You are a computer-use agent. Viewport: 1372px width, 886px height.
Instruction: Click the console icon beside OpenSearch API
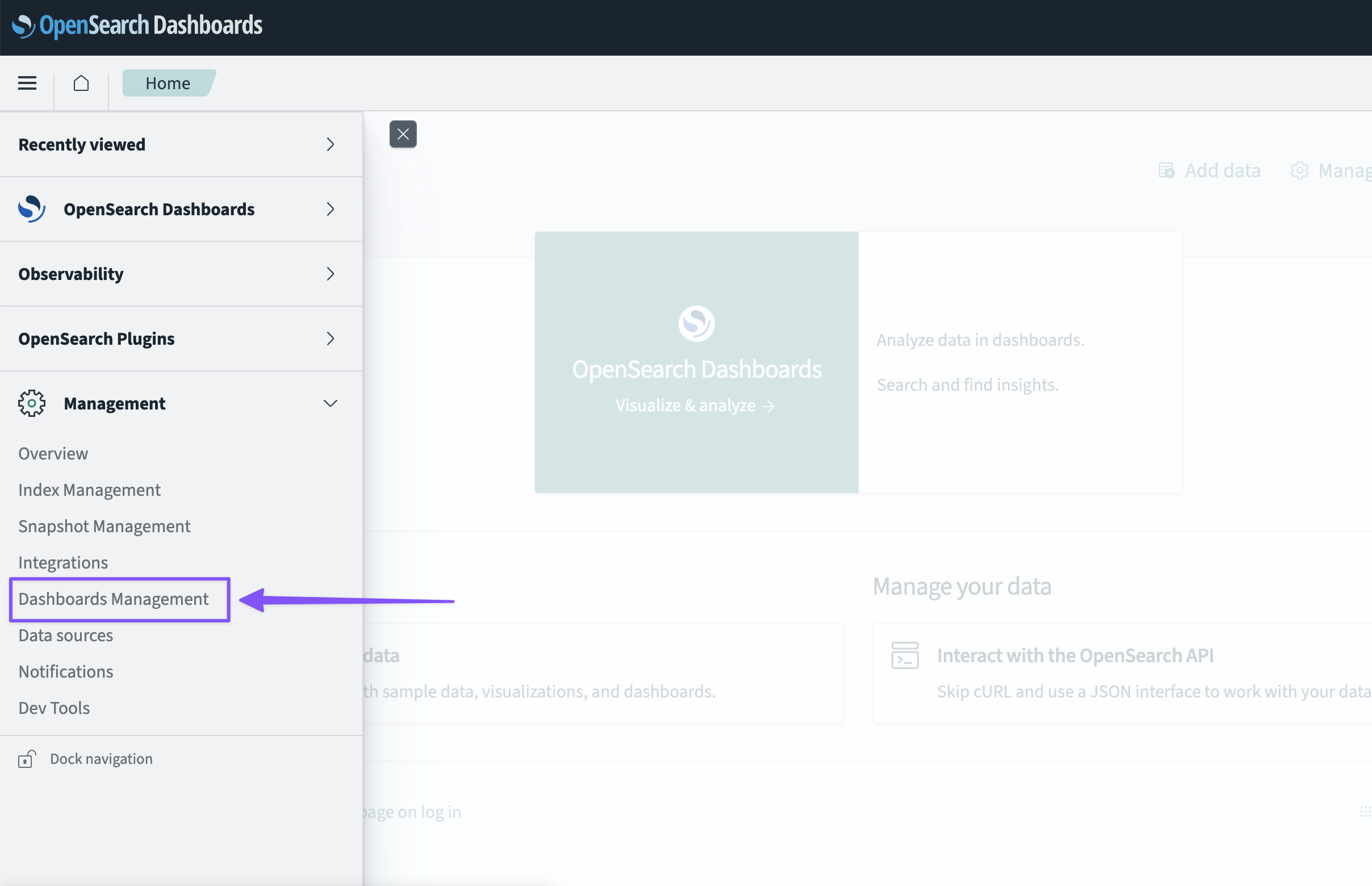click(x=905, y=655)
